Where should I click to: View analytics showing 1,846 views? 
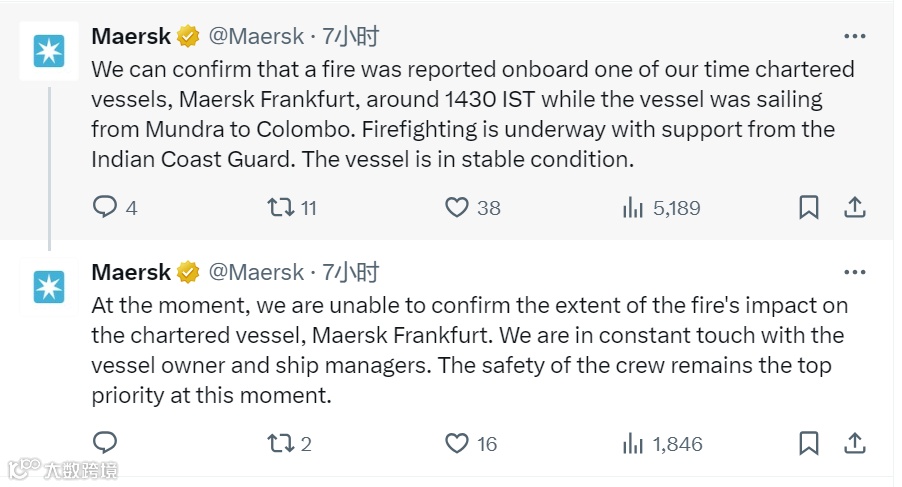pyautogui.click(x=633, y=443)
